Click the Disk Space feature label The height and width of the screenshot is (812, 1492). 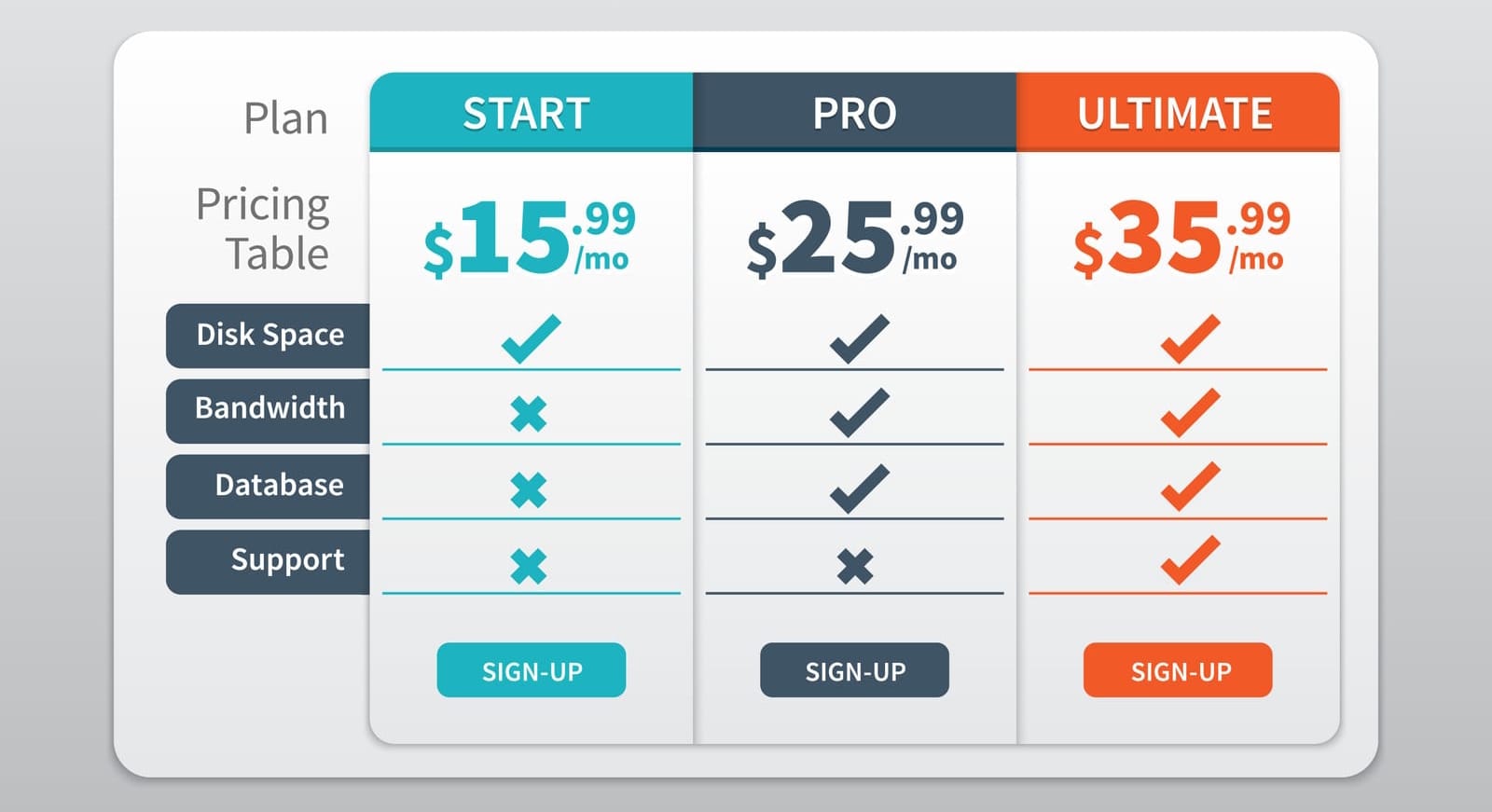click(x=269, y=335)
